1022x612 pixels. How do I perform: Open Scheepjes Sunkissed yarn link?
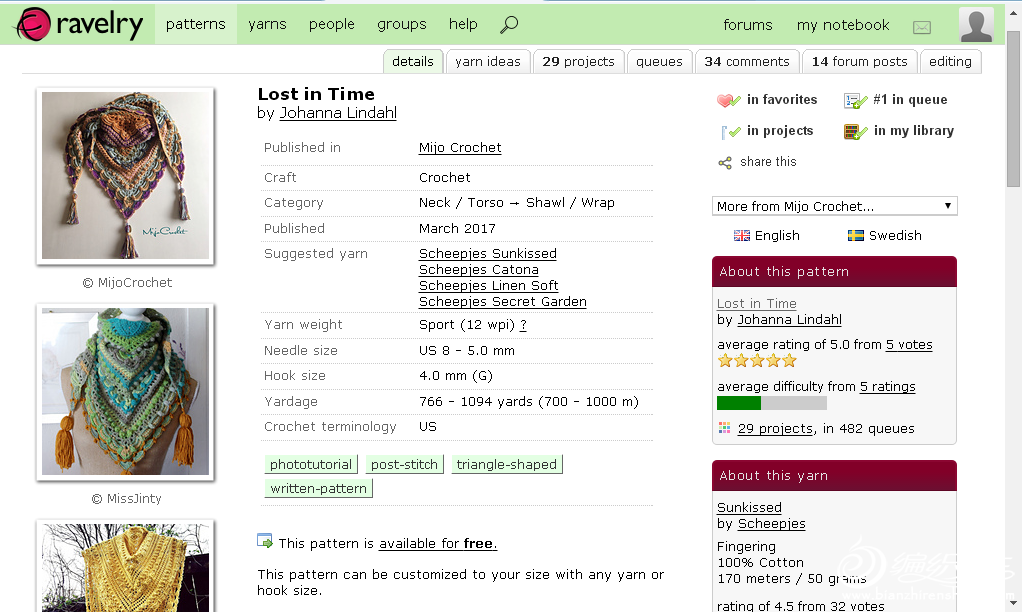(488, 254)
